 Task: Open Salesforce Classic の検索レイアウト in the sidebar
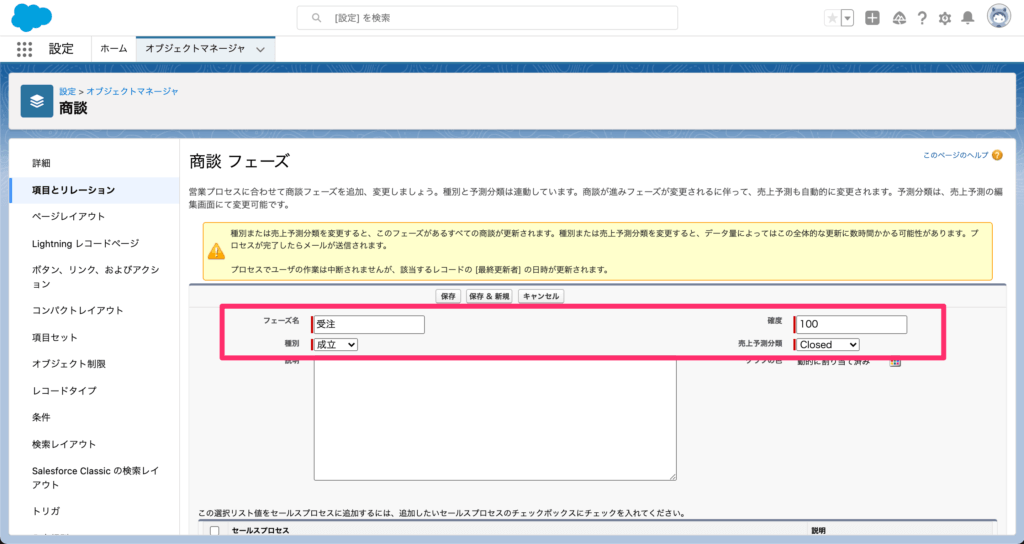(95, 477)
